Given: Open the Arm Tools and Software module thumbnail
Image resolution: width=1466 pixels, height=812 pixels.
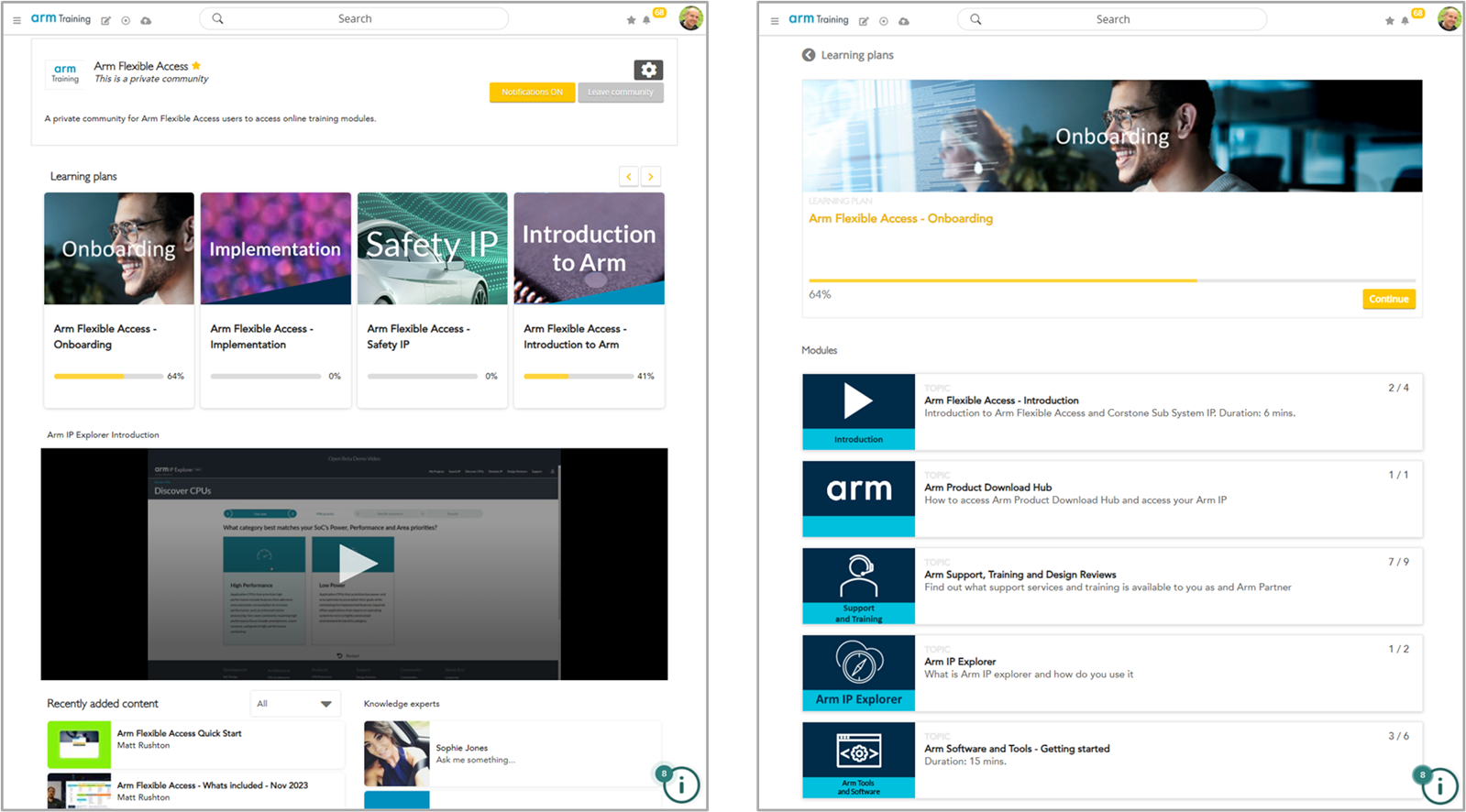Looking at the screenshot, I should [859, 760].
